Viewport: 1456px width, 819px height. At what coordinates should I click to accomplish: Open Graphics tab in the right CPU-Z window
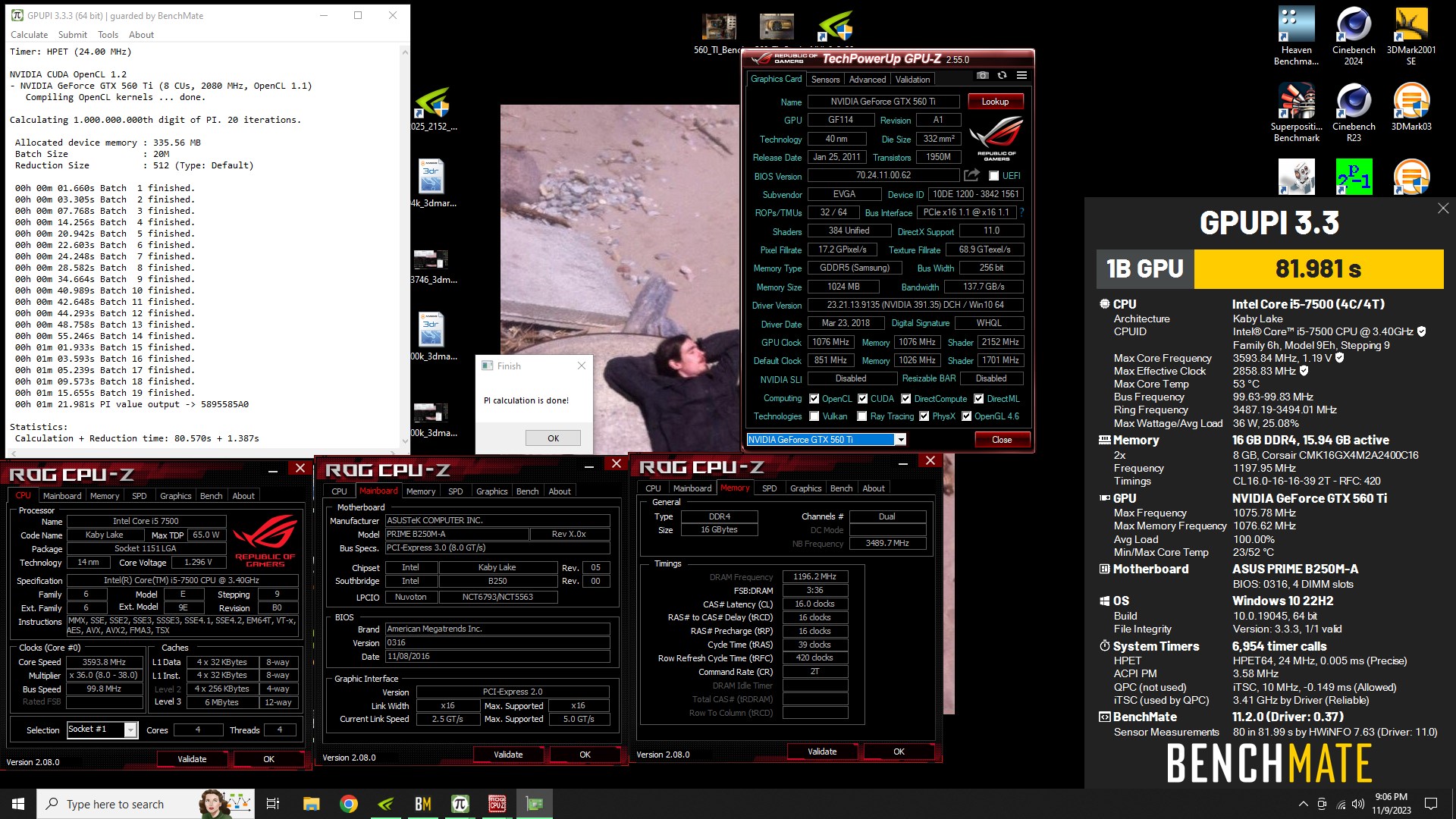point(805,488)
